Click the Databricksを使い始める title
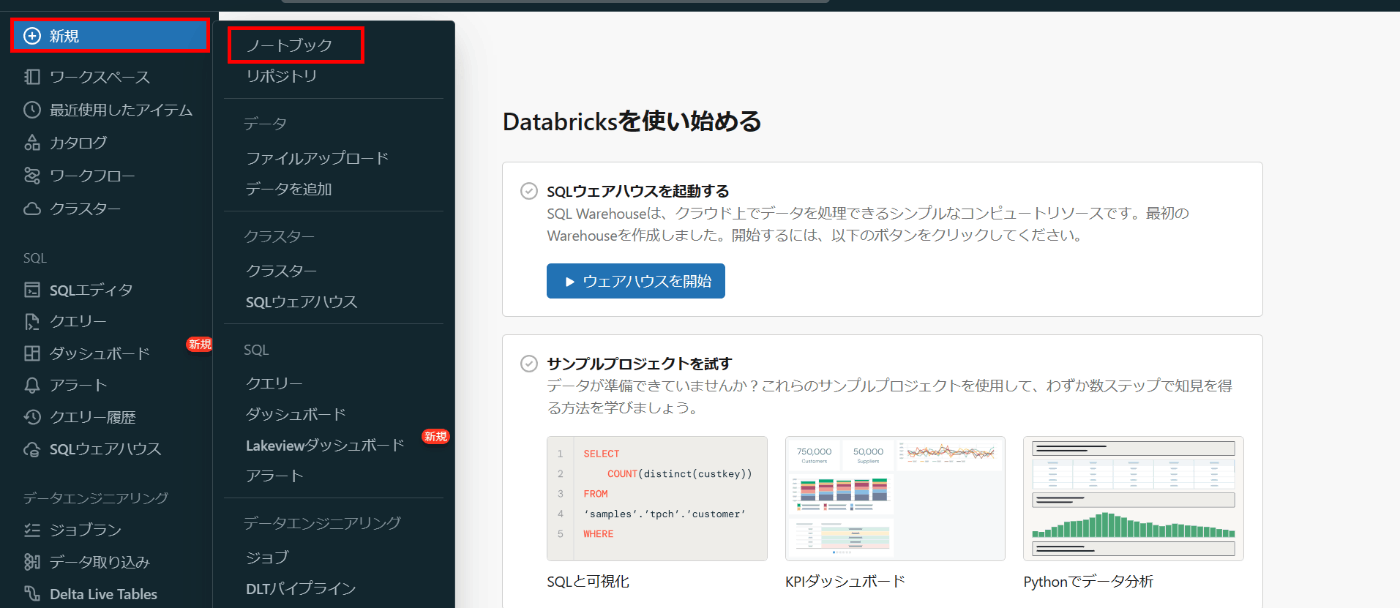The height and width of the screenshot is (608, 1400). point(632,122)
